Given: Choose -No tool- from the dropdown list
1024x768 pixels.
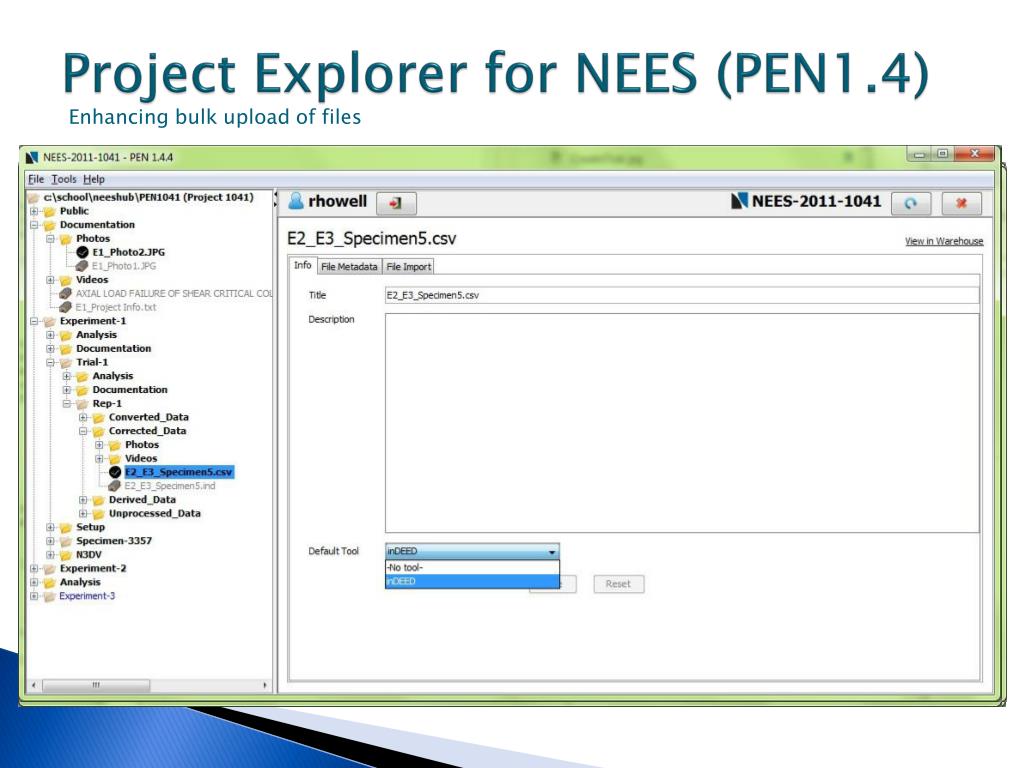Looking at the screenshot, I should (x=472, y=568).
